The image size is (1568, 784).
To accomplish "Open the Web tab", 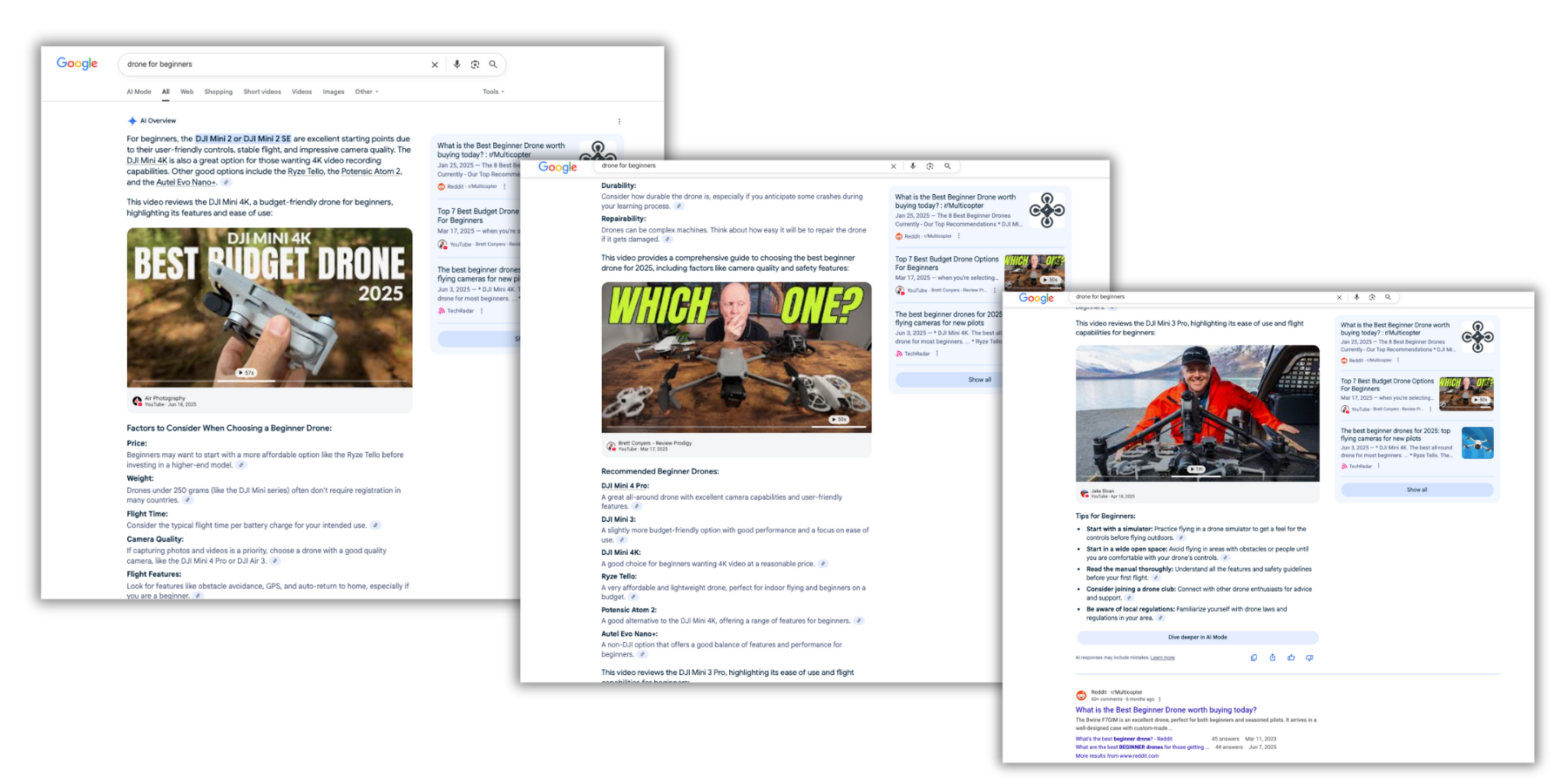I will point(186,91).
